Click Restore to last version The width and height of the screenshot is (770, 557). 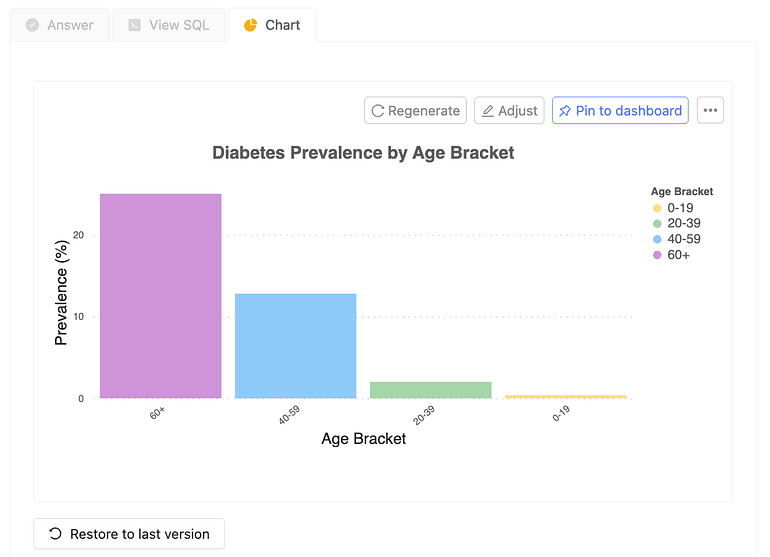click(129, 534)
